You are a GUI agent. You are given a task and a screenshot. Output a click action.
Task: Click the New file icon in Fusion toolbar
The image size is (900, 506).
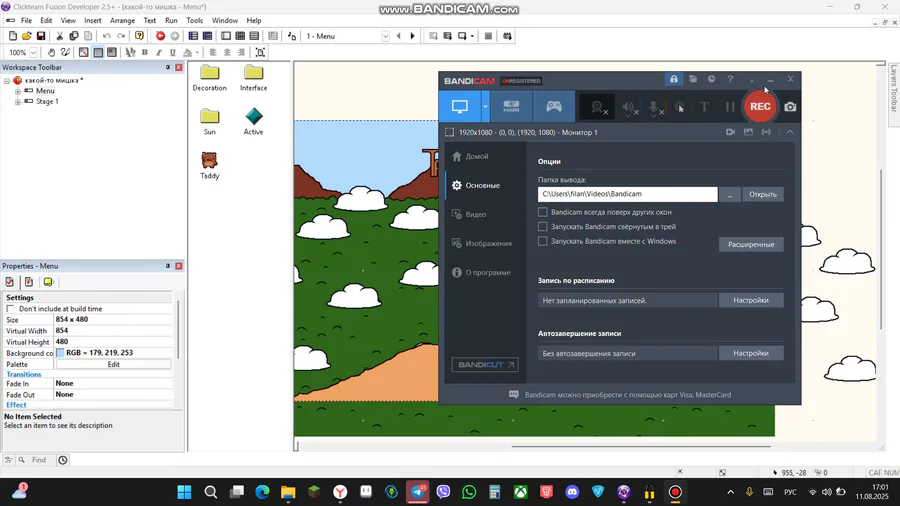point(13,36)
